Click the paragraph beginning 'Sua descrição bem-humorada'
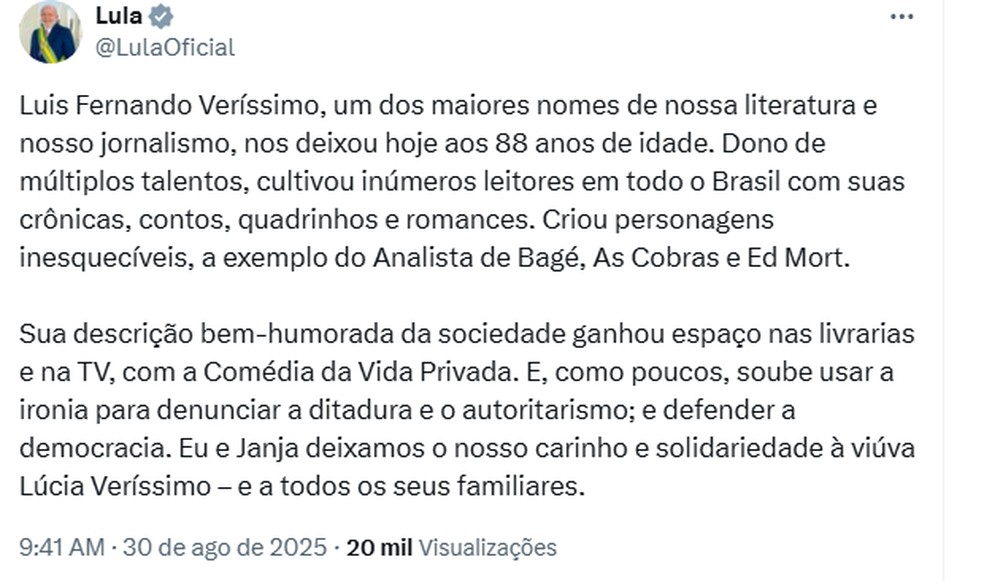Image resolution: width=984 pixels, height=581 pixels. (467, 410)
